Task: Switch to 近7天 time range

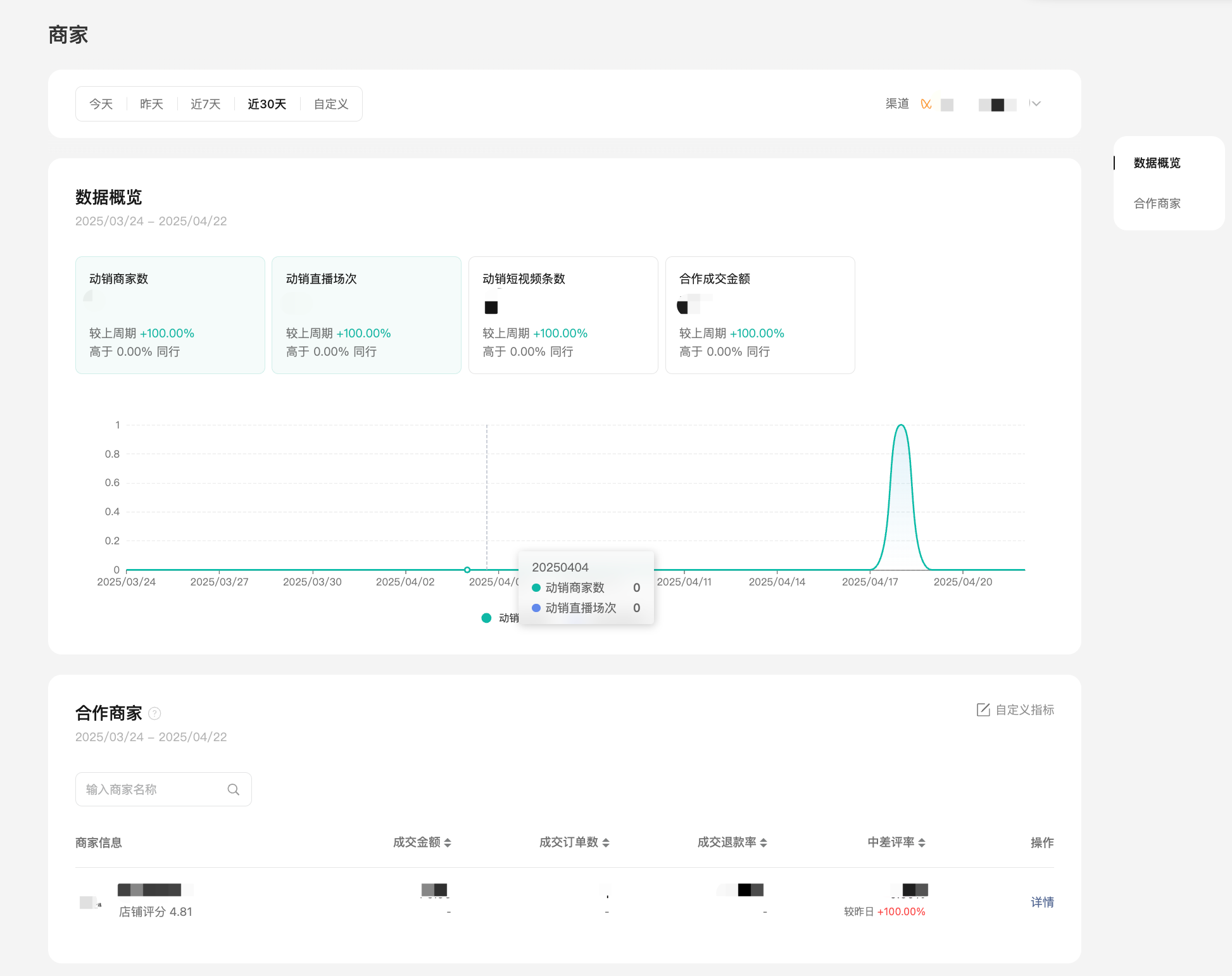Action: [x=205, y=104]
